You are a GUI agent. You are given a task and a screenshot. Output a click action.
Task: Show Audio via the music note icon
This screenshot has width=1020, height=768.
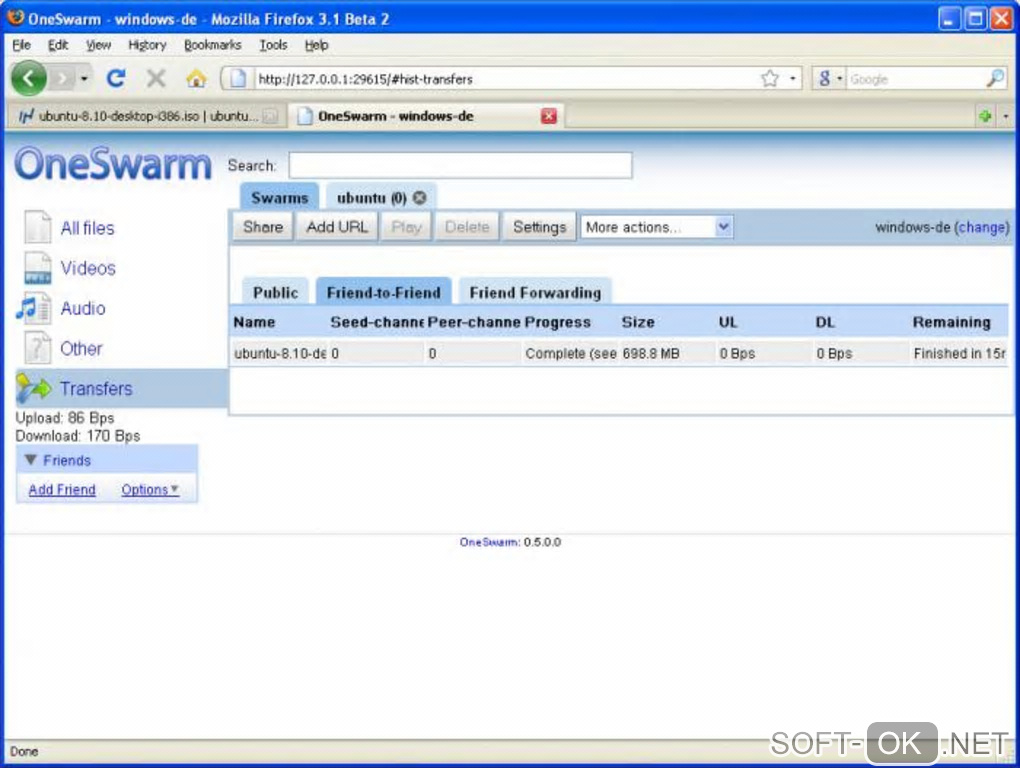pos(34,308)
